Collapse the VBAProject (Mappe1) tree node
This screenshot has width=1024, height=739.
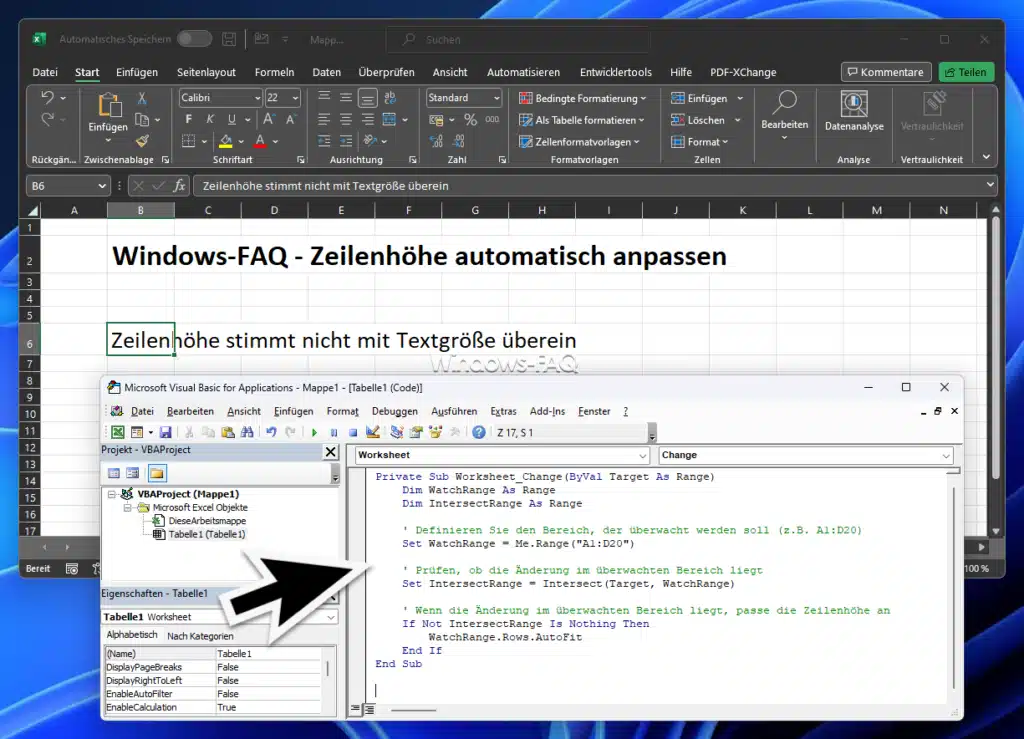pyautogui.click(x=112, y=494)
